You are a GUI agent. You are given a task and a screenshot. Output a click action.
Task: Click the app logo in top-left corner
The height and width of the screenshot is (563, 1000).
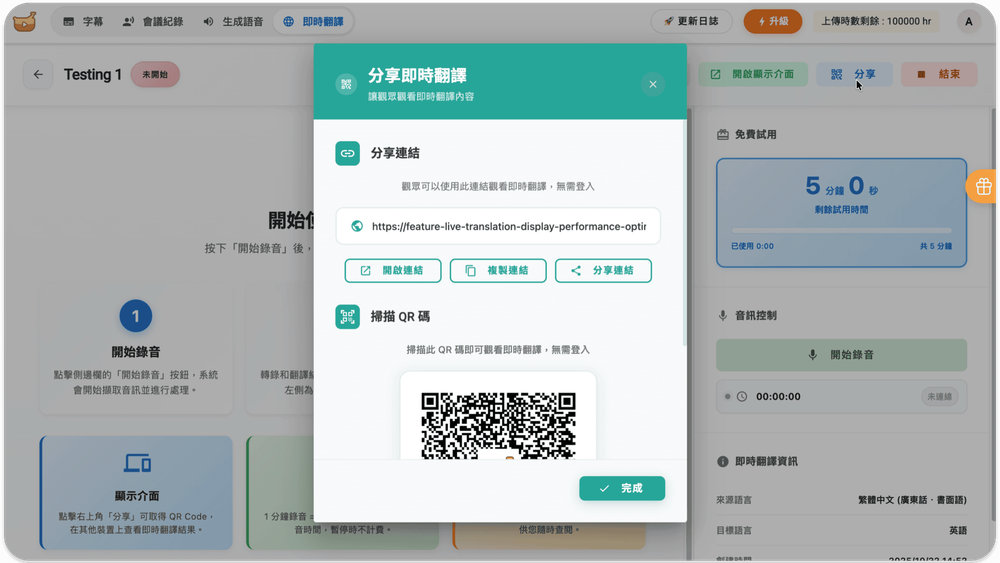click(x=24, y=21)
